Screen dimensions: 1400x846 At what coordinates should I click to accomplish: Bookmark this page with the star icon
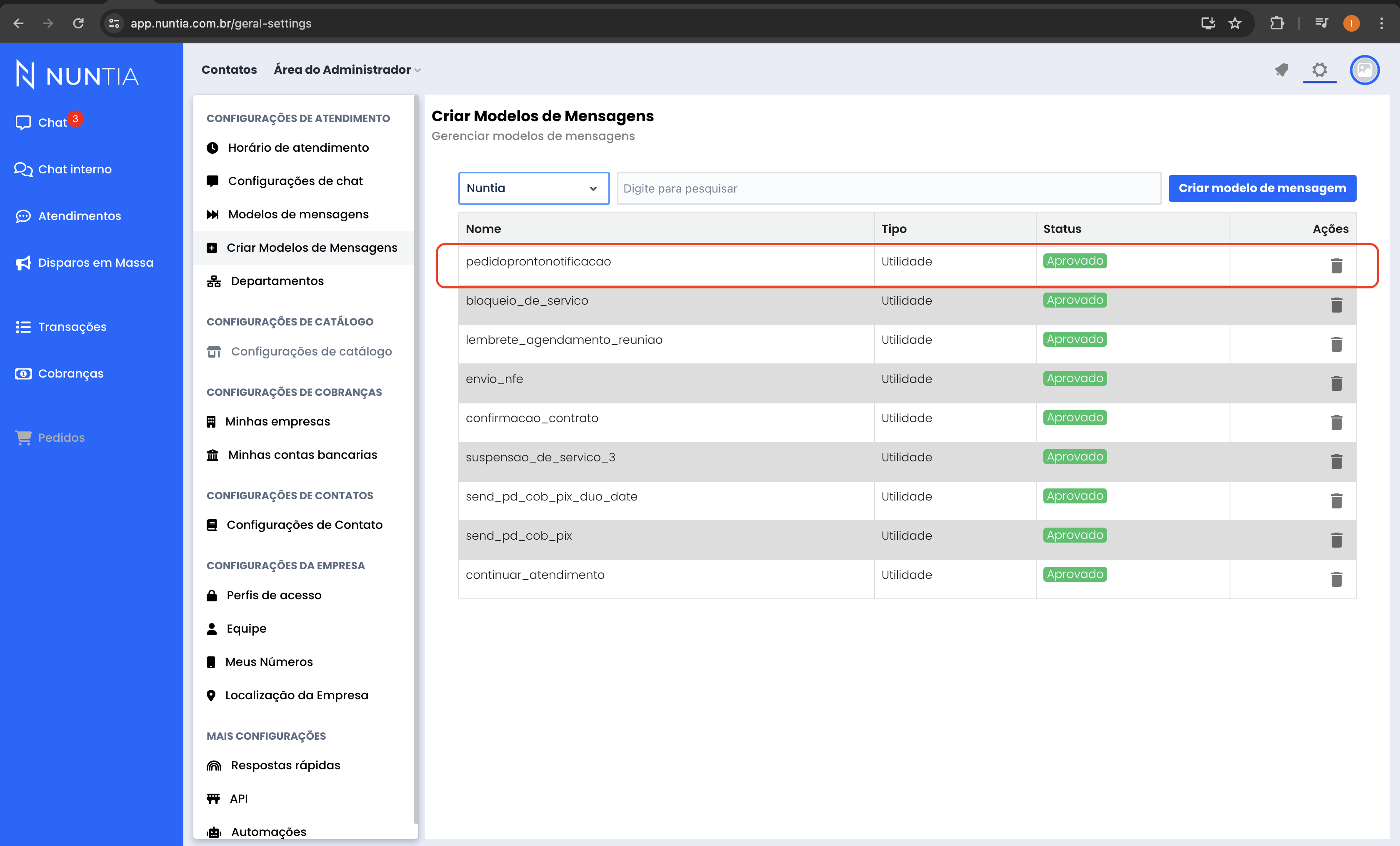pos(1235,23)
